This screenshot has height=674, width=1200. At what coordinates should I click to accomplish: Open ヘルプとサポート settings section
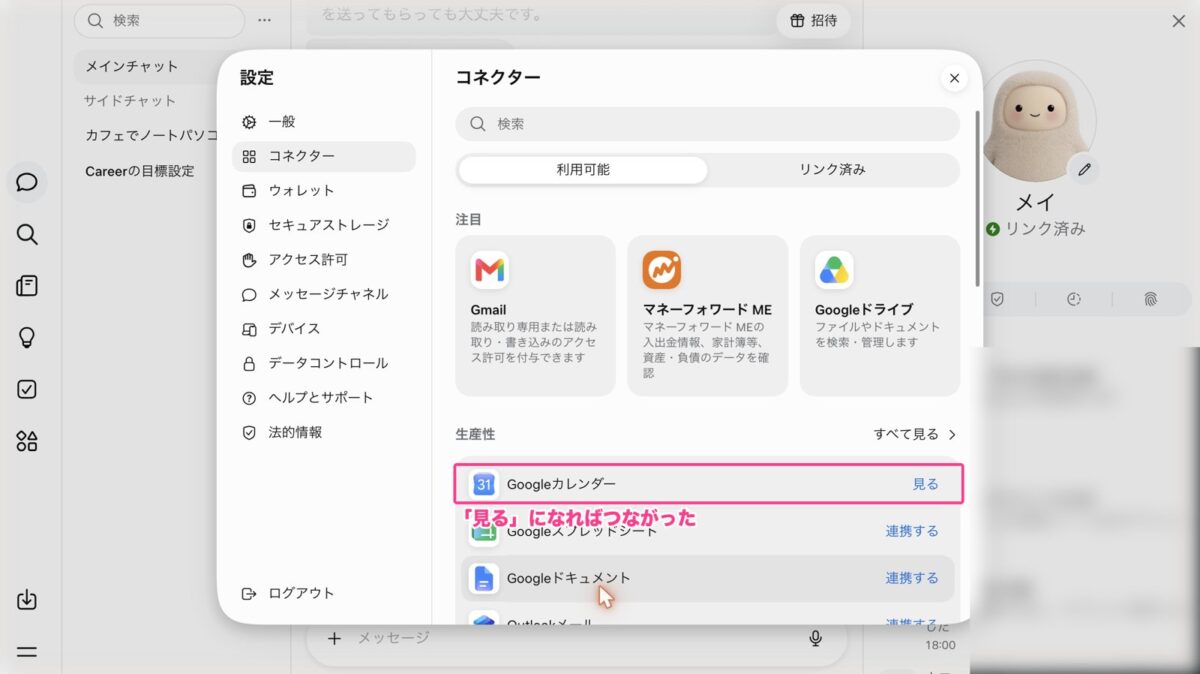(324, 397)
